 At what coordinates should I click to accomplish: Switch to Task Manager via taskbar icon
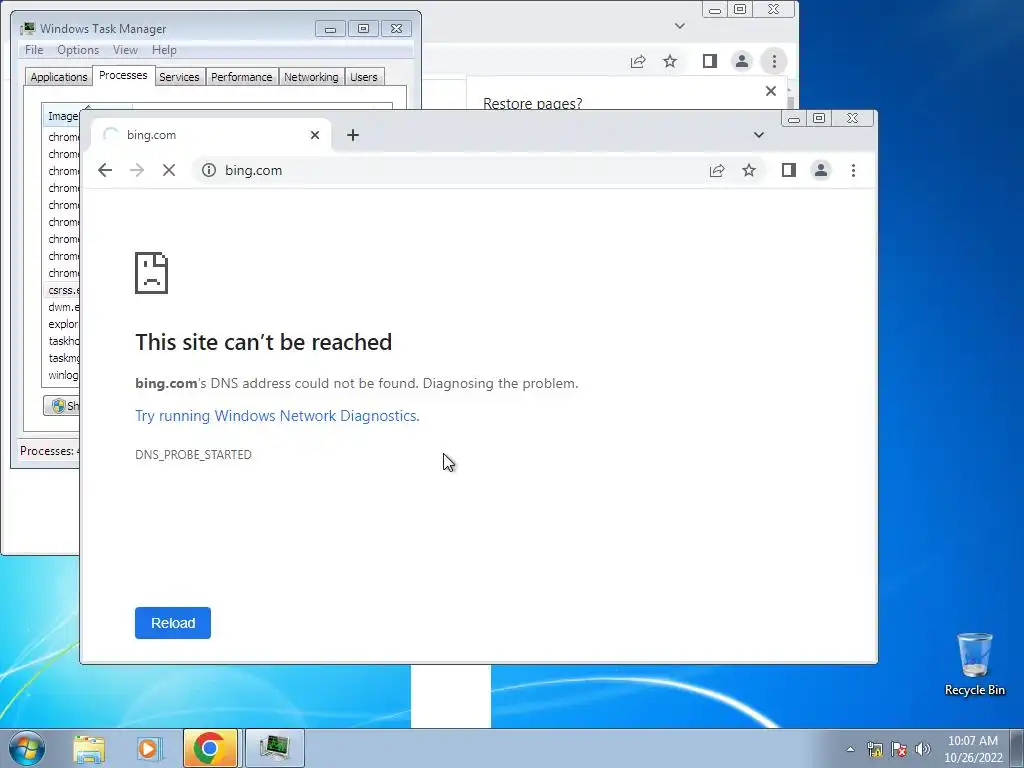275,748
